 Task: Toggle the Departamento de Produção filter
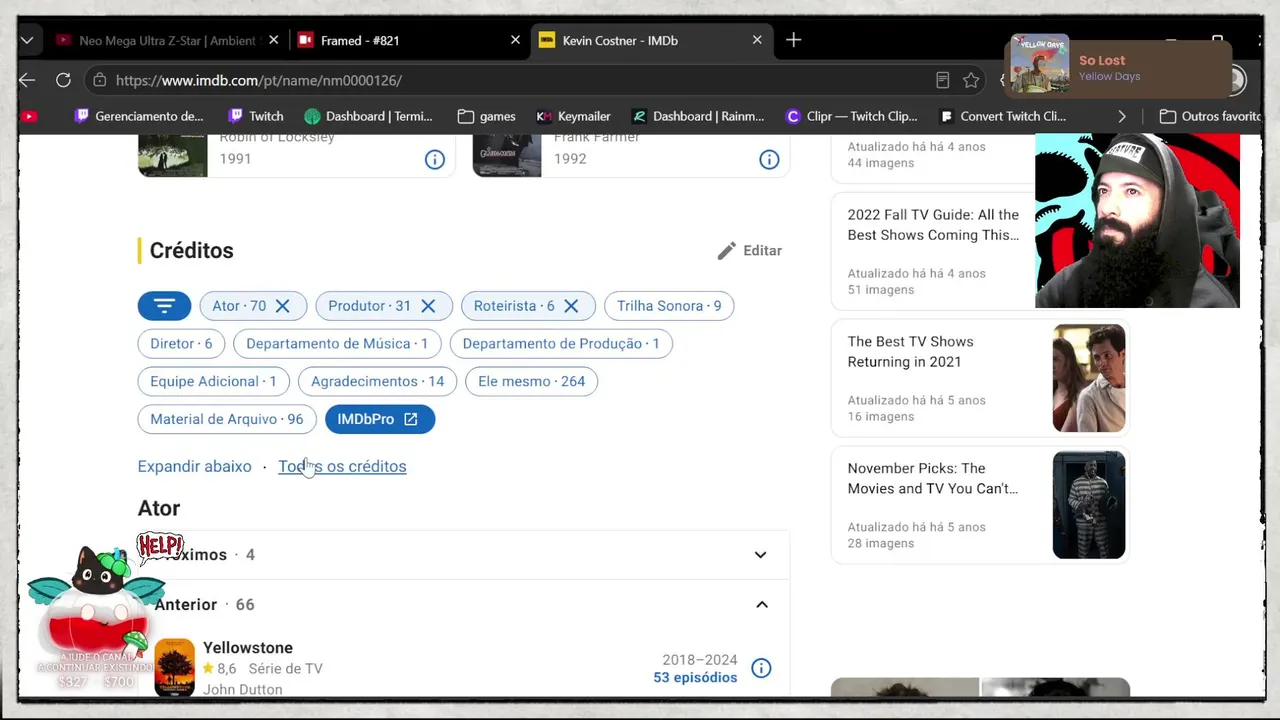(x=561, y=344)
